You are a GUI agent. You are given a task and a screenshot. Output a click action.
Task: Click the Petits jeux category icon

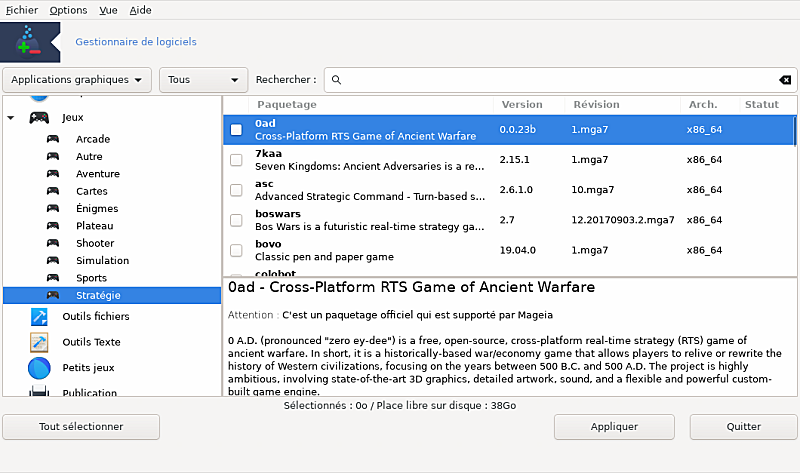coord(39,367)
